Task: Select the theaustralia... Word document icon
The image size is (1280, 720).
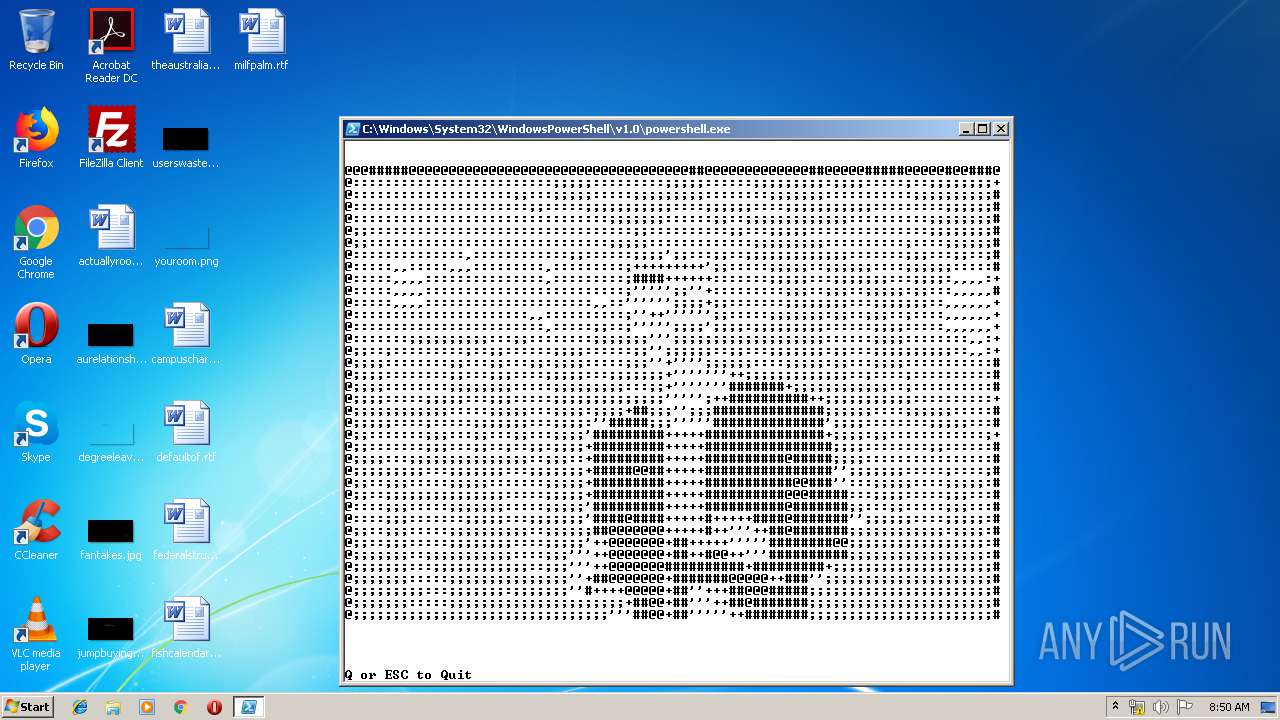Action: click(x=186, y=40)
